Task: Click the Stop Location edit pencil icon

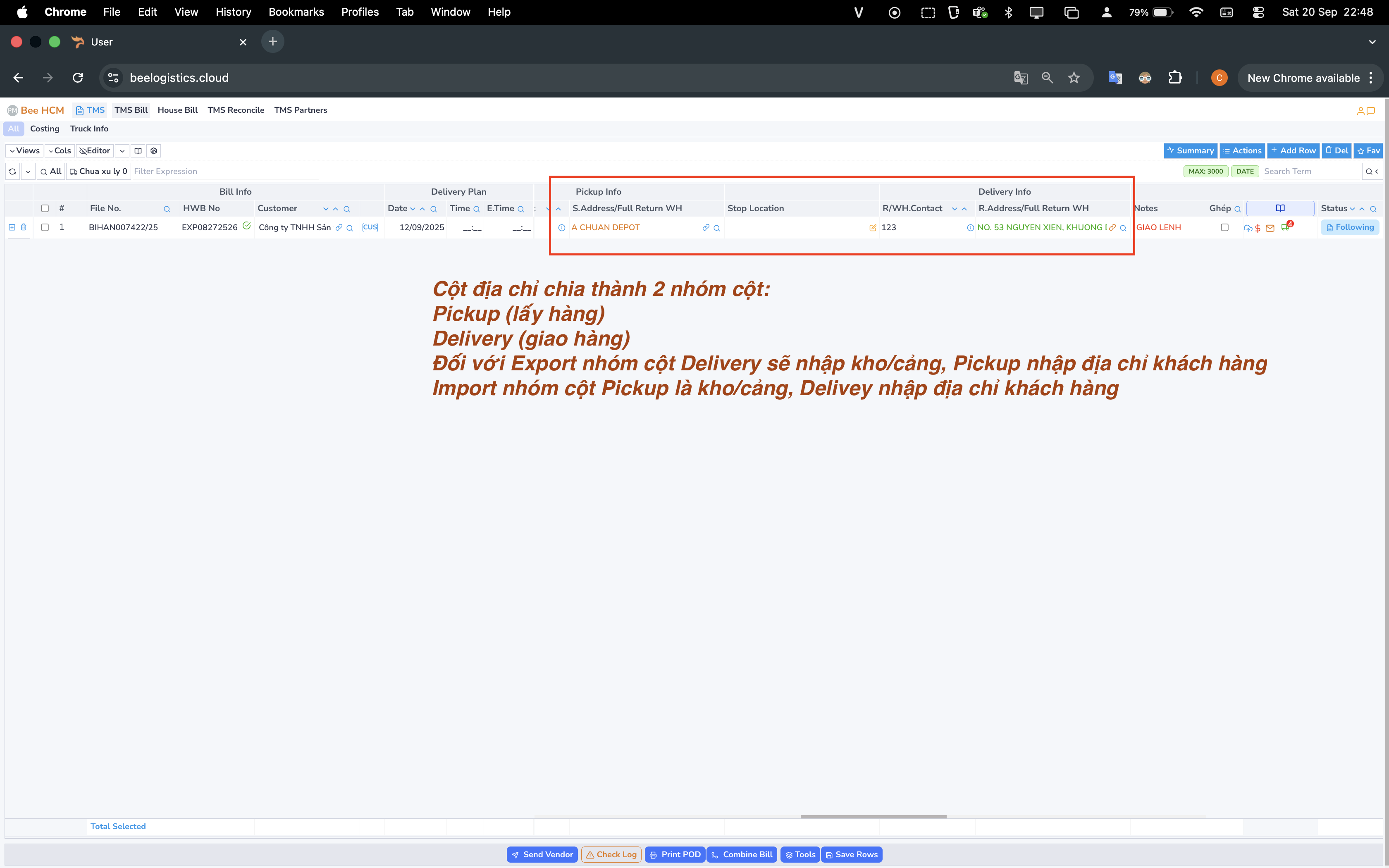Action: pos(872,228)
